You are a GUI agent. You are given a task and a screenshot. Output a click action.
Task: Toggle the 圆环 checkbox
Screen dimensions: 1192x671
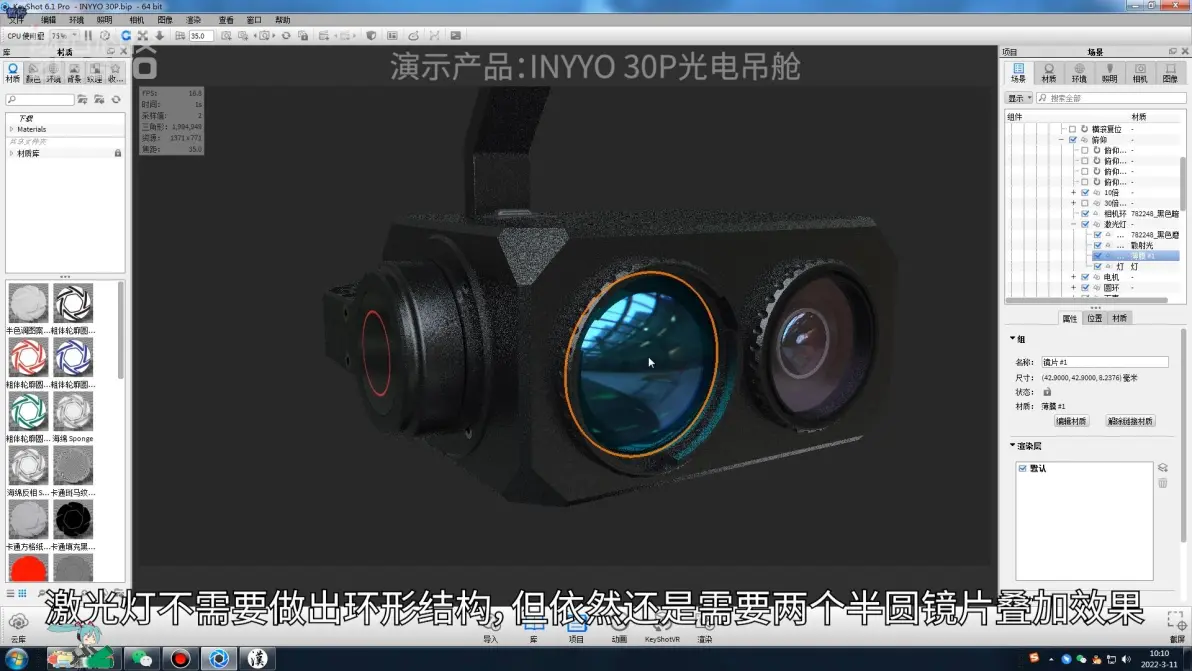click(1085, 288)
